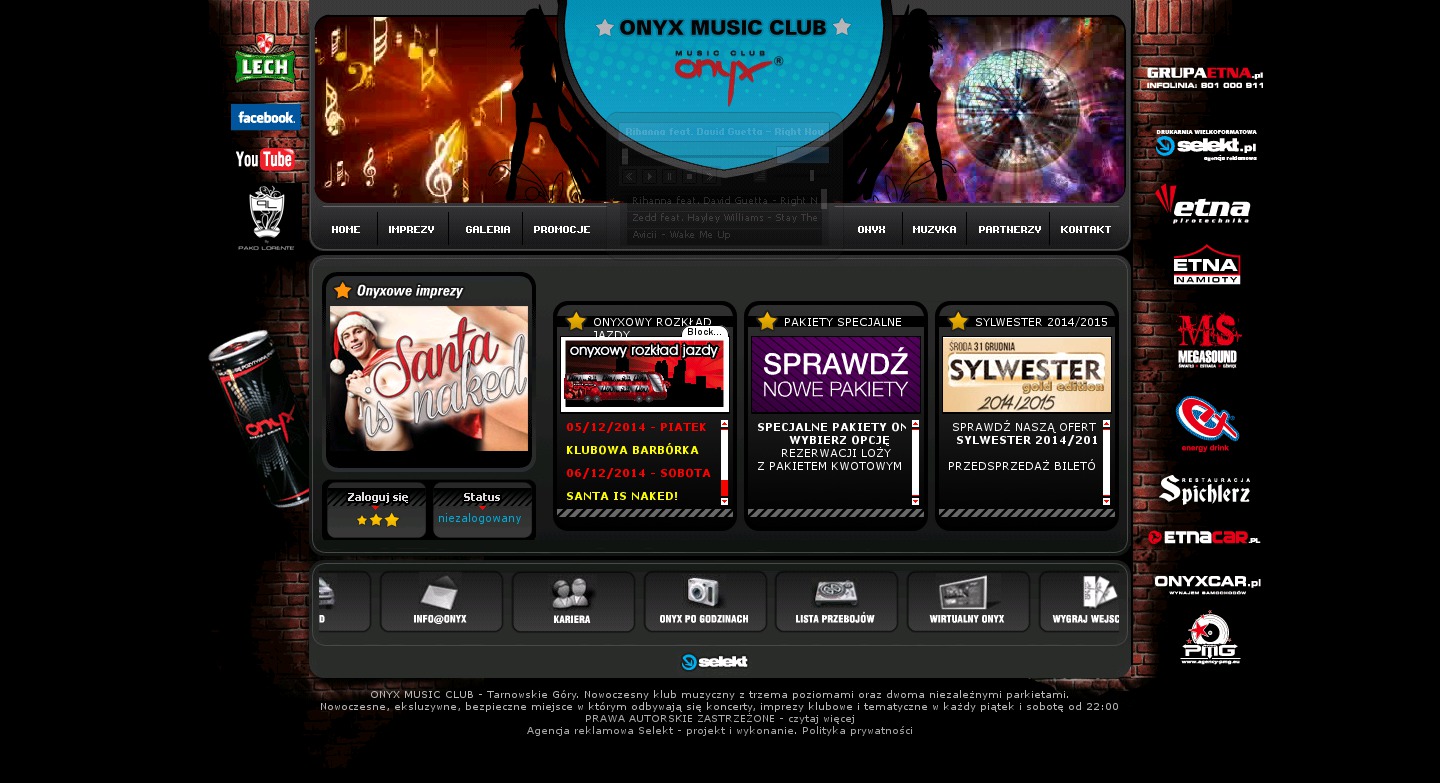This screenshot has width=1440, height=783.
Task: Open the Imprezy menu item
Action: (x=412, y=229)
